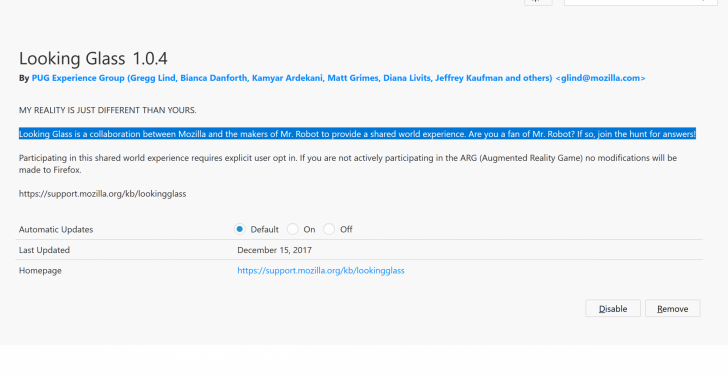Click the Automatic Updates label
This screenshot has height=377, width=728.
click(56, 229)
